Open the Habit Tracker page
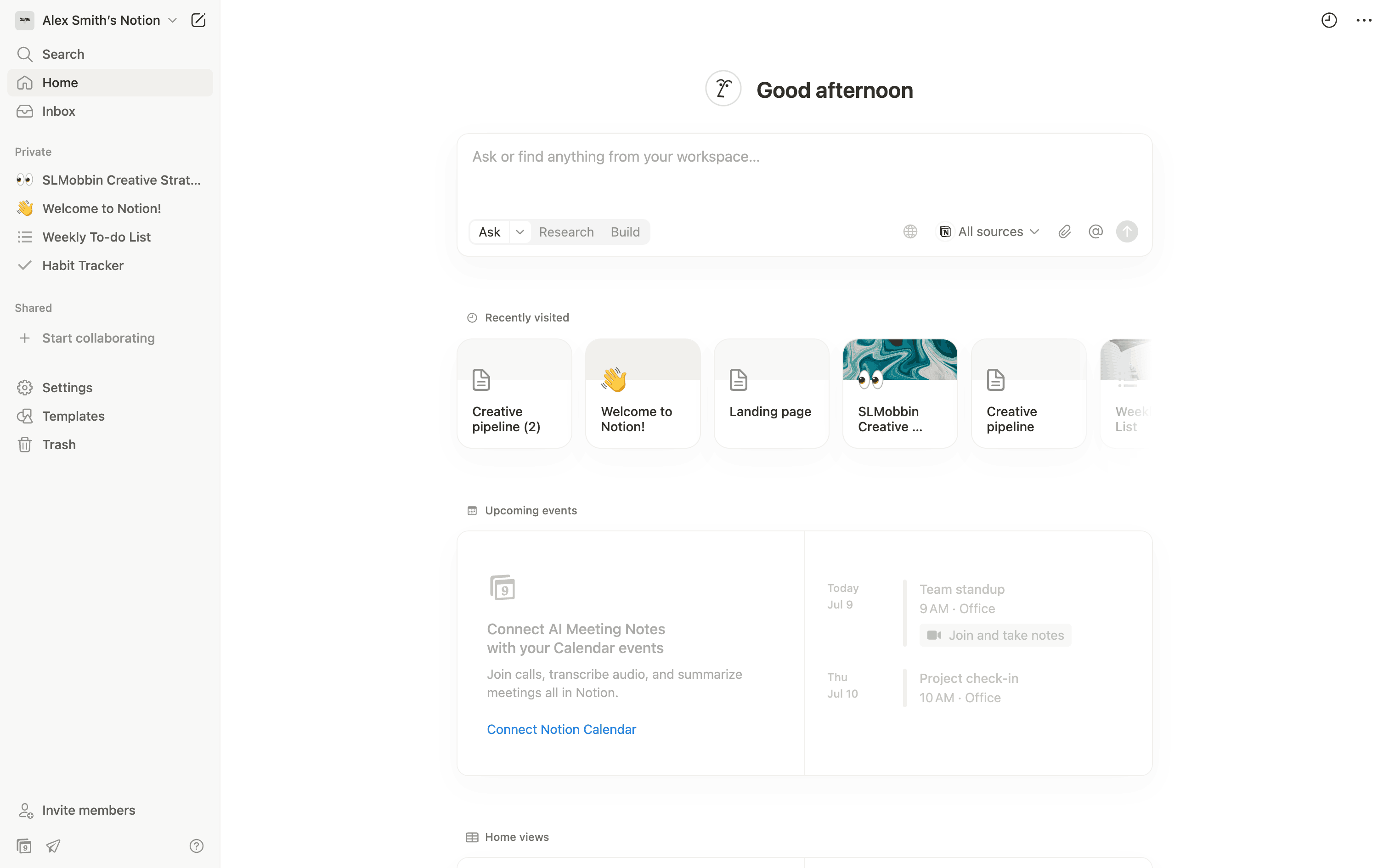Screen dimensions: 1389x868 83,266
